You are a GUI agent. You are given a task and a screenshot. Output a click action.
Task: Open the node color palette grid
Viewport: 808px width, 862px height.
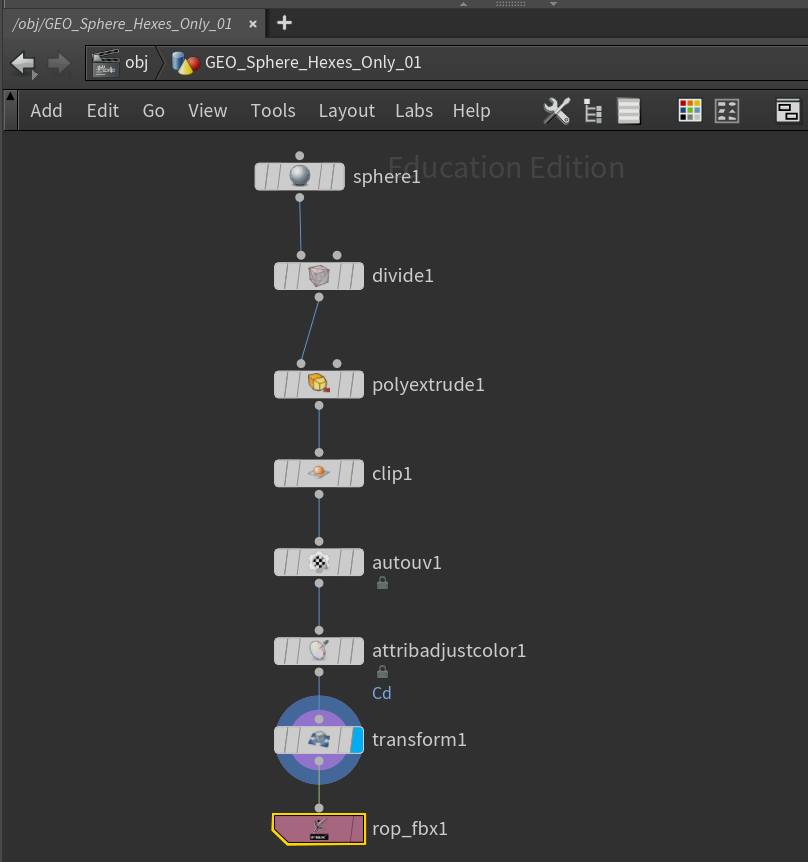[690, 111]
